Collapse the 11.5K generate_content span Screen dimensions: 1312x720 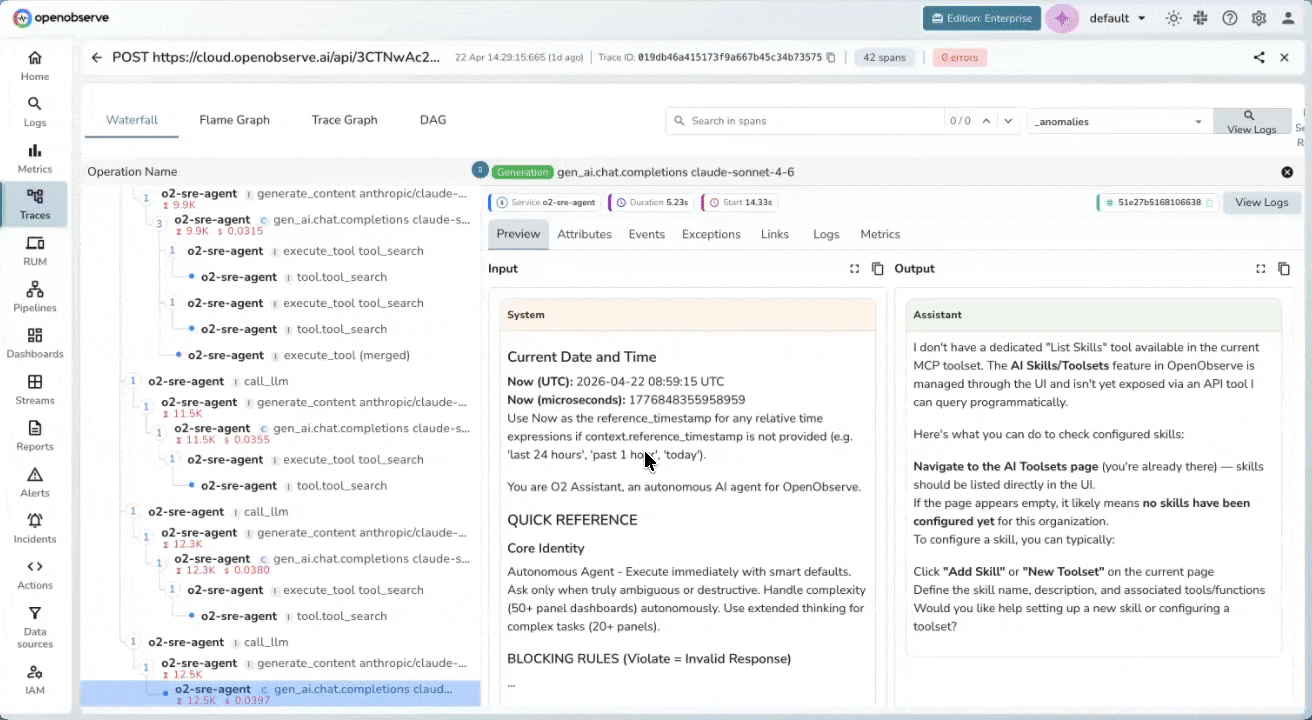pyautogui.click(x=146, y=407)
